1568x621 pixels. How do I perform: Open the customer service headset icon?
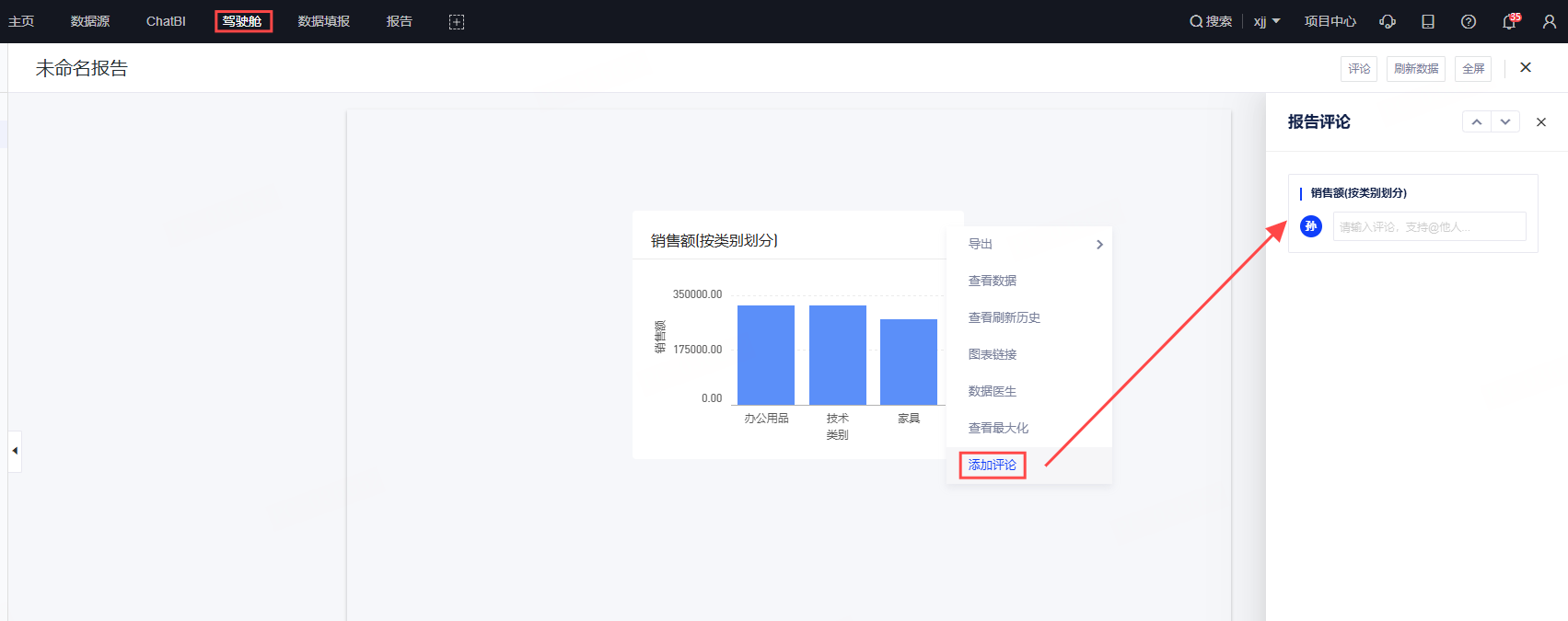[x=1388, y=21]
